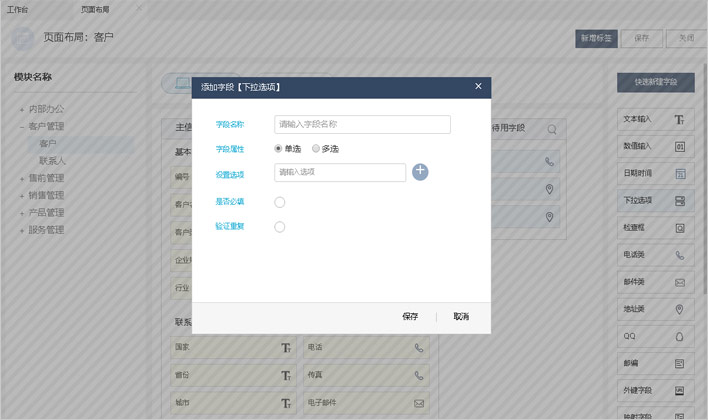Viewport: 708px width, 420px height.
Task: Close the 添加字段 dialog with X
Action: coord(478,87)
